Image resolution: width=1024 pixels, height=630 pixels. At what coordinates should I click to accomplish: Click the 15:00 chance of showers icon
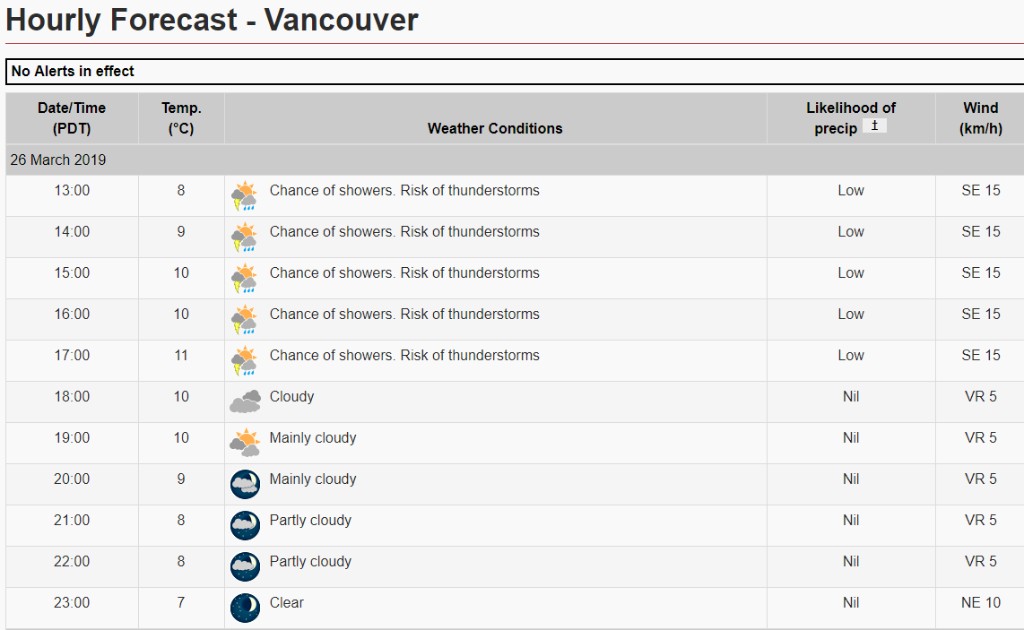[x=244, y=278]
